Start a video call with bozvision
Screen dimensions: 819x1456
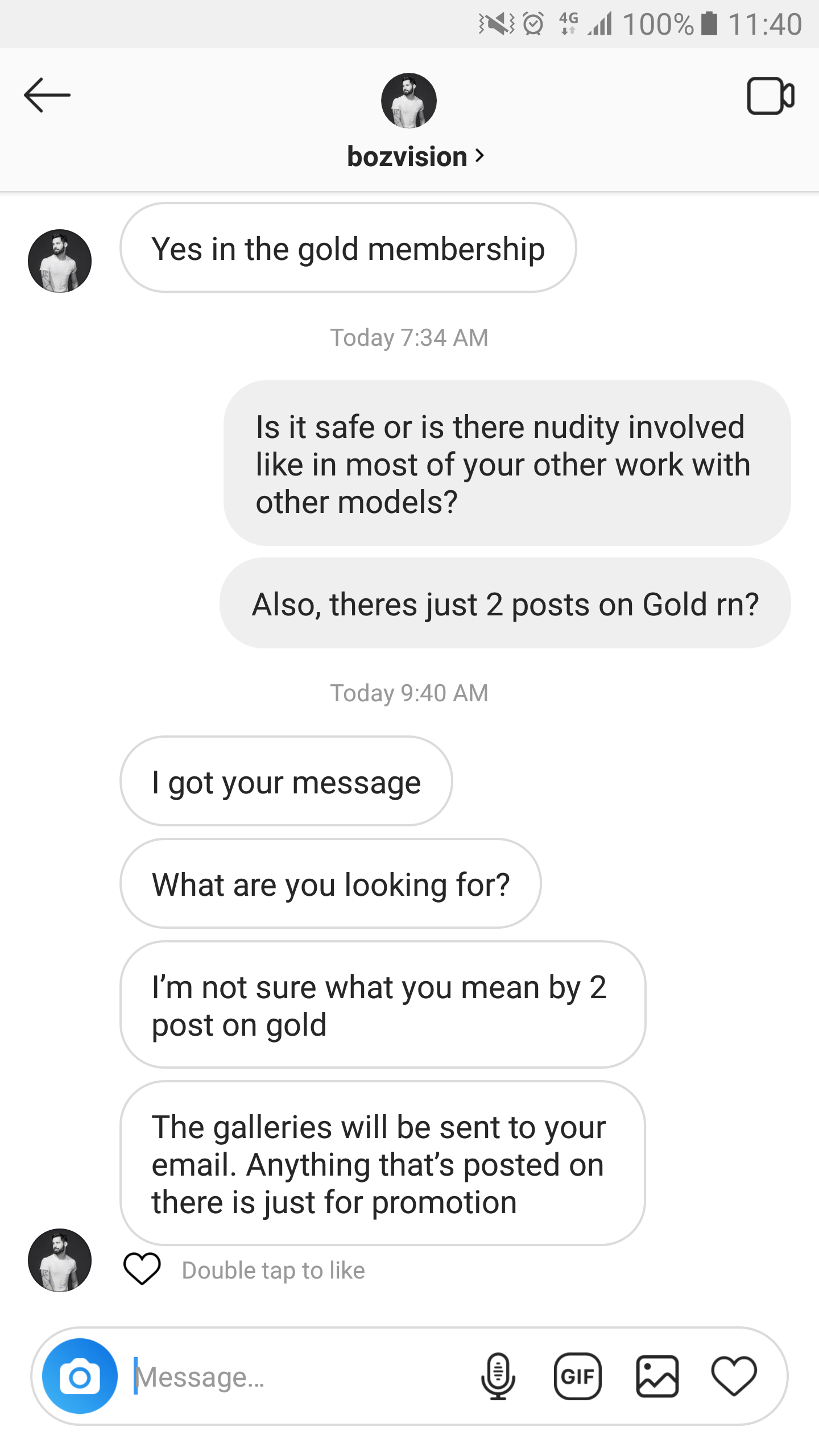coord(770,96)
